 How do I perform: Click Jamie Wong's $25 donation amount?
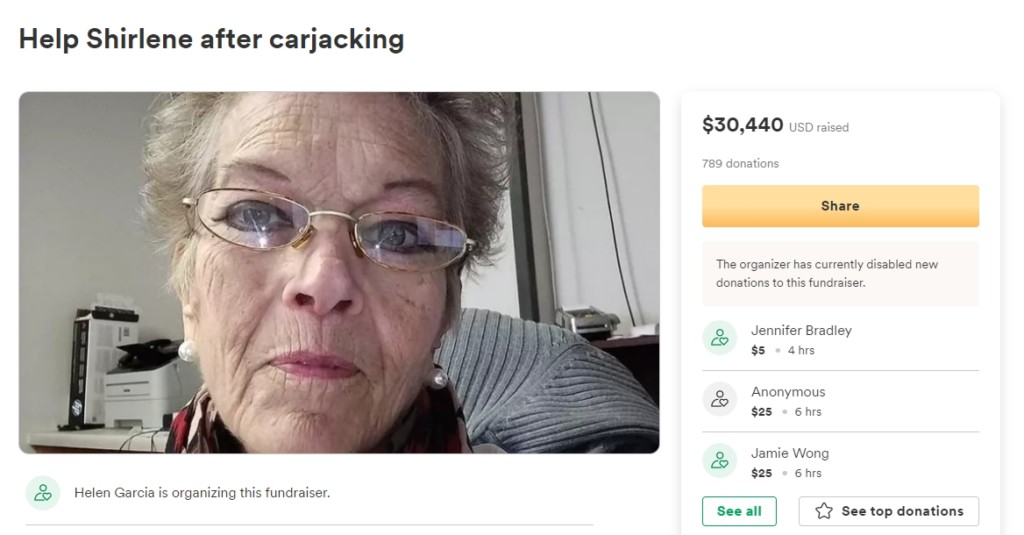coord(761,473)
